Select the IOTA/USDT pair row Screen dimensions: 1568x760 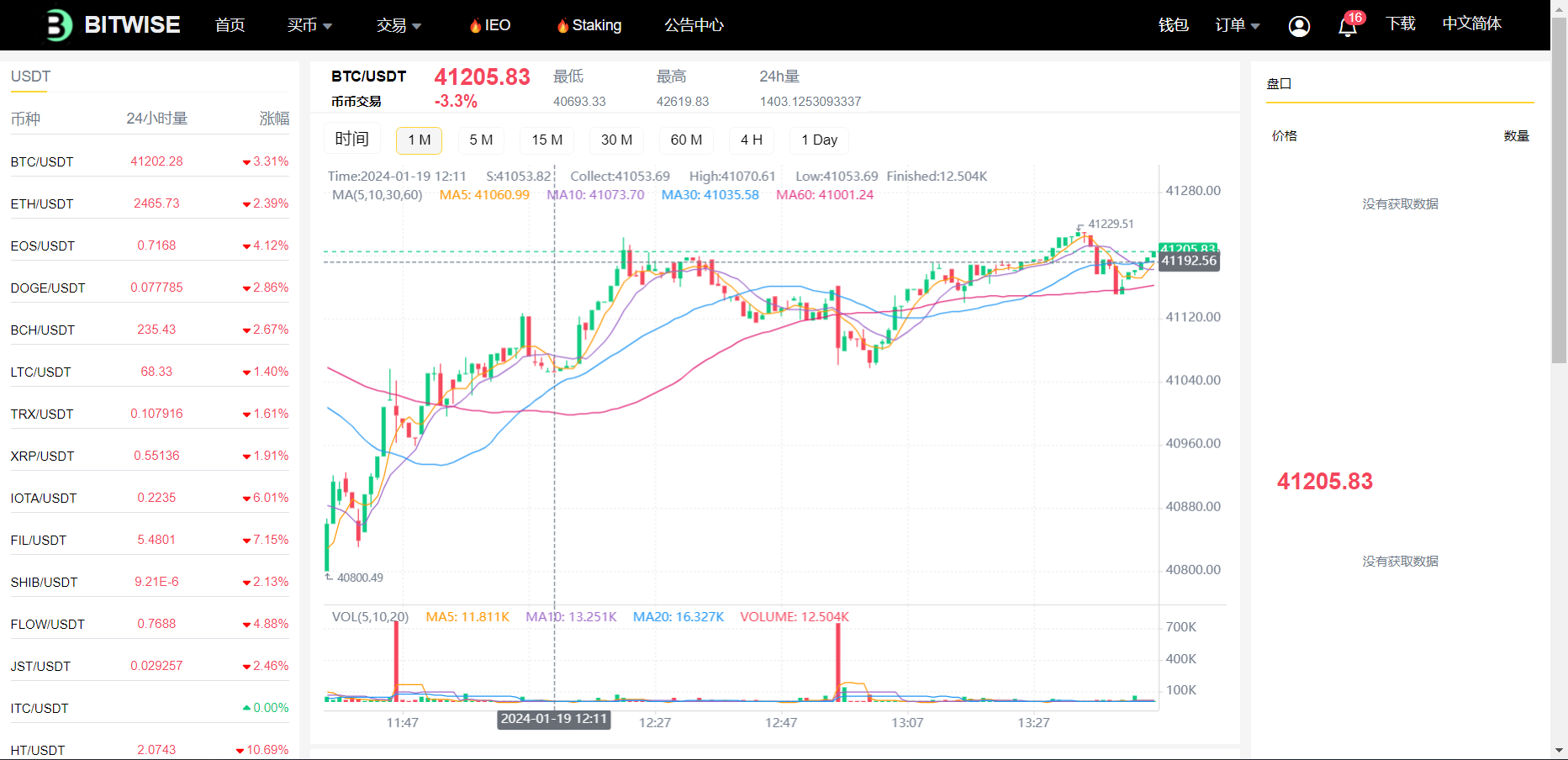click(x=150, y=498)
